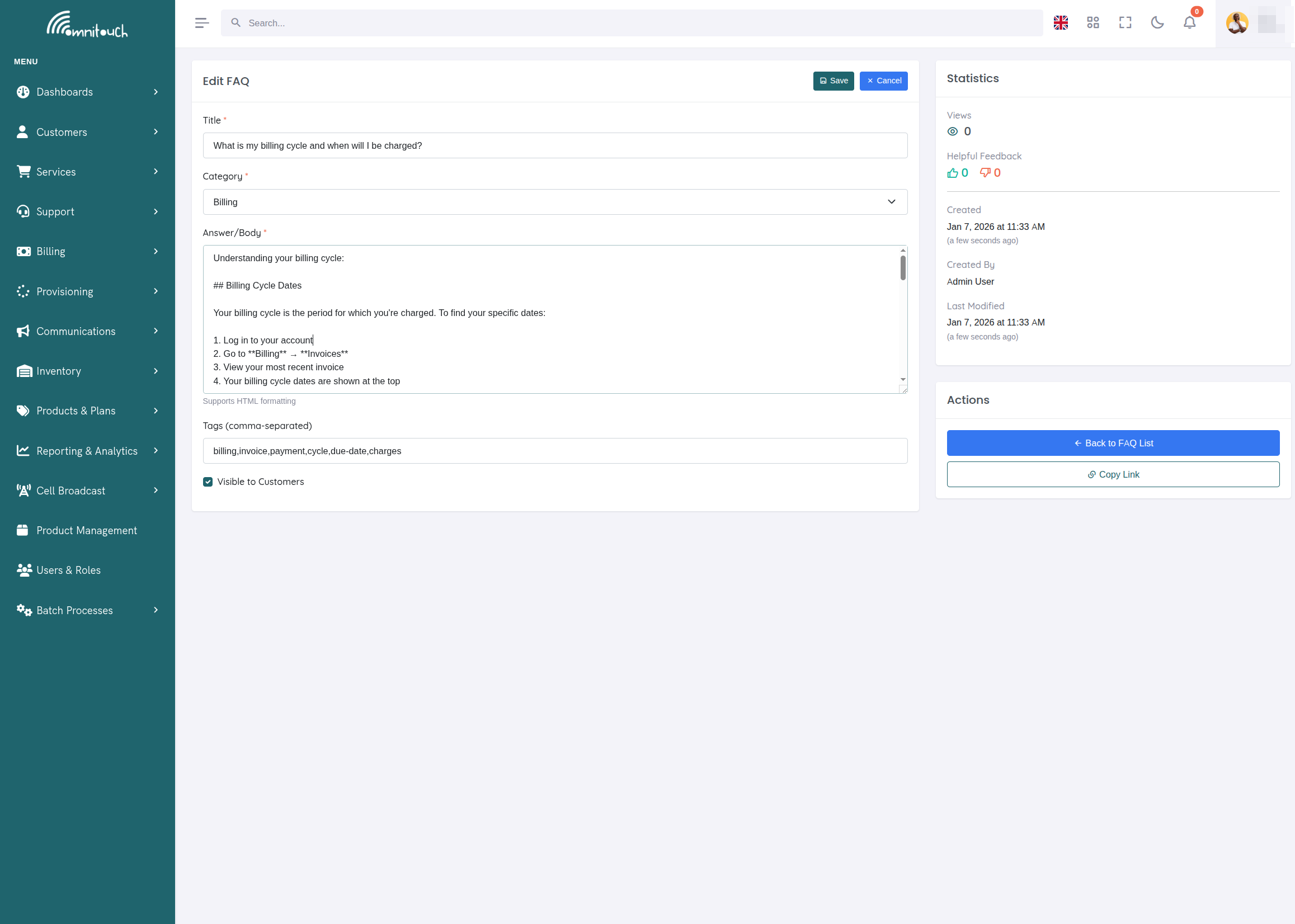Viewport: 1295px width, 924px height.
Task: Click the Views eye icon
Action: (953, 131)
